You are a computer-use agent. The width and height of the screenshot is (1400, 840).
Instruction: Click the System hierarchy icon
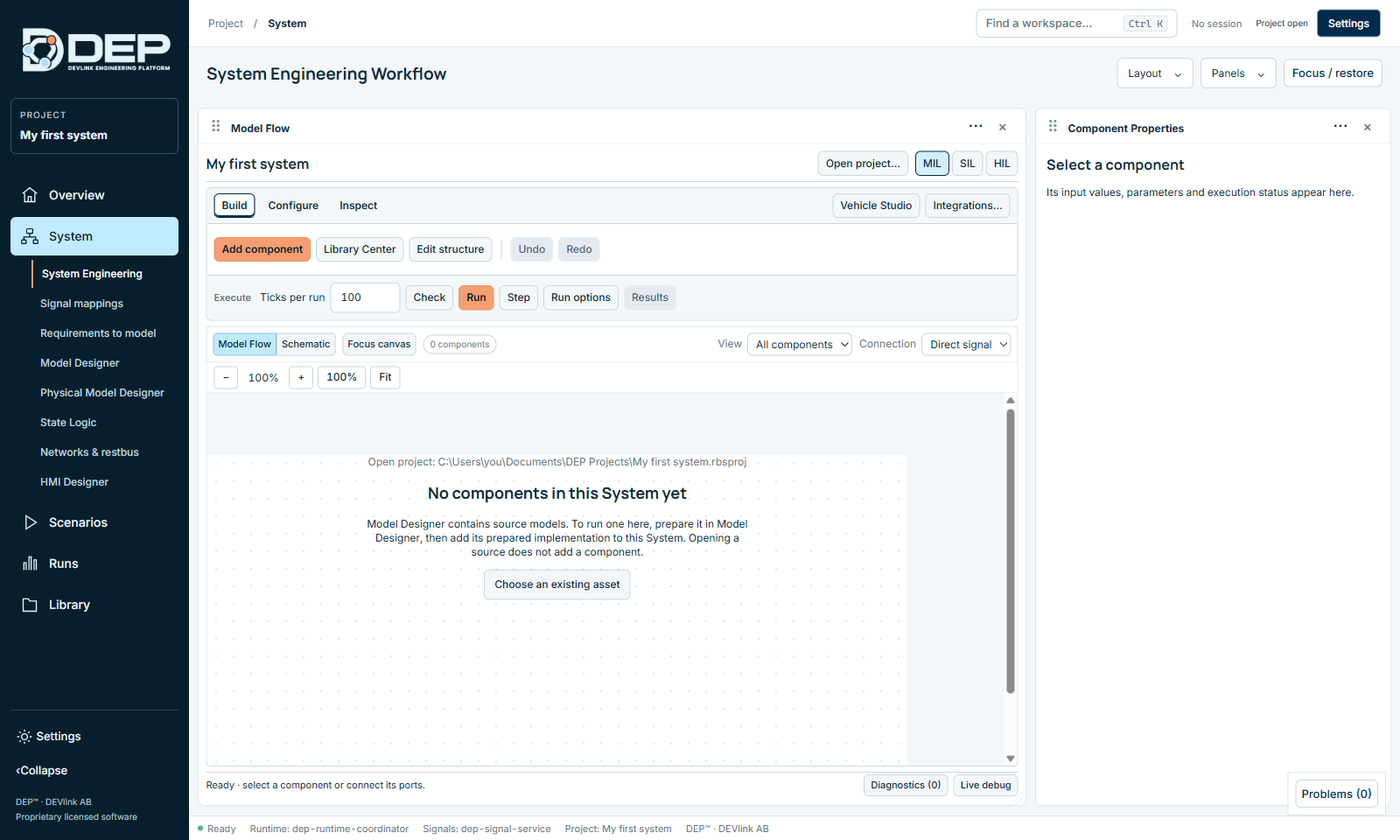(30, 236)
